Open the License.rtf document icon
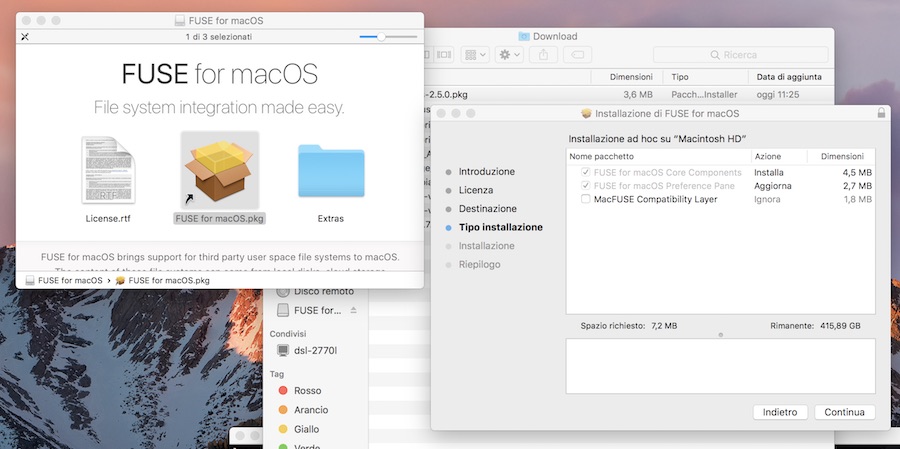 coord(108,170)
